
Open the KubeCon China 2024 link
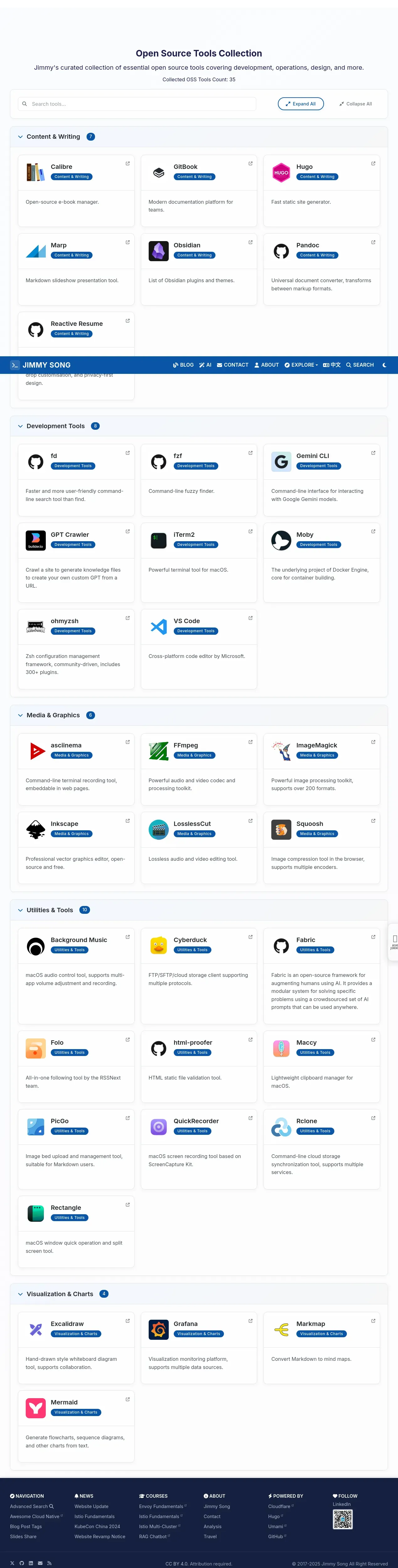click(x=97, y=1527)
